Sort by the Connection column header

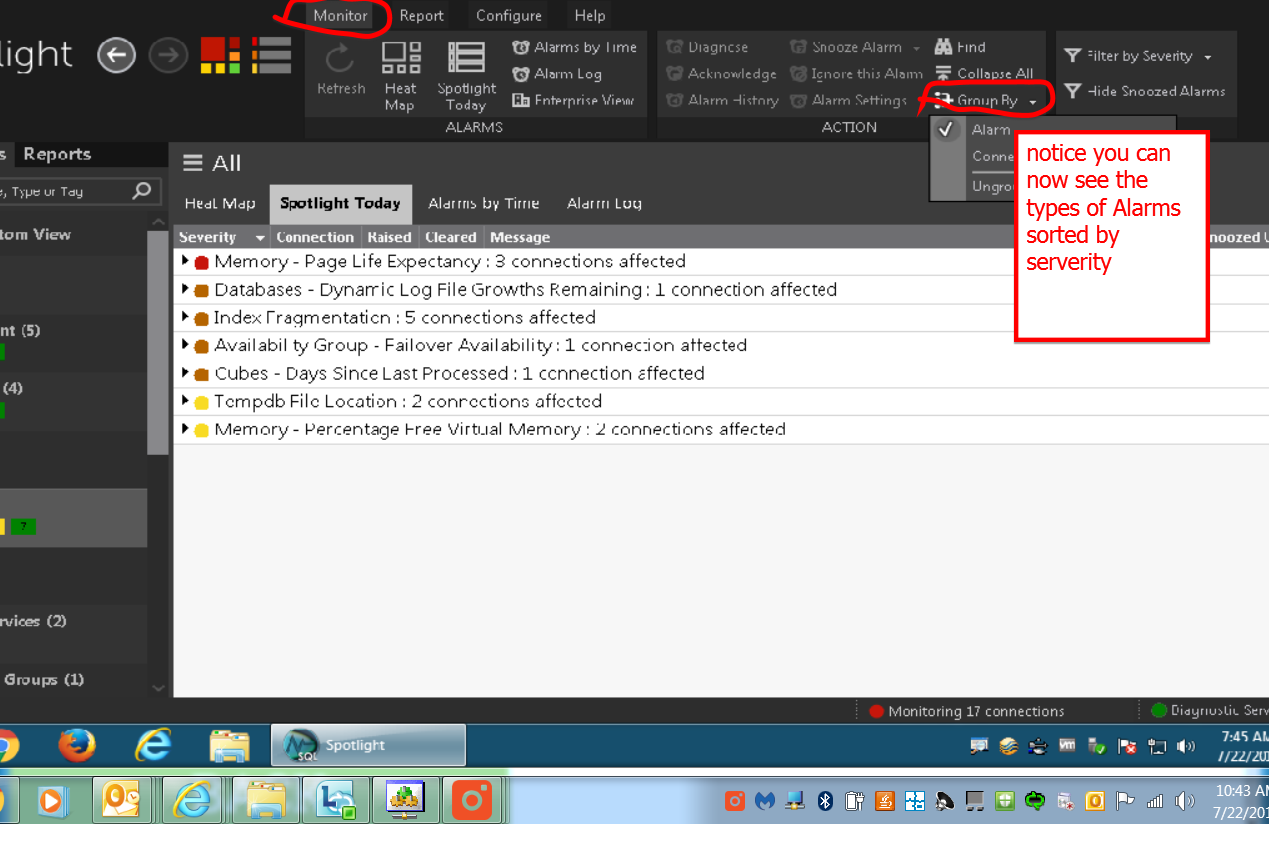point(315,237)
